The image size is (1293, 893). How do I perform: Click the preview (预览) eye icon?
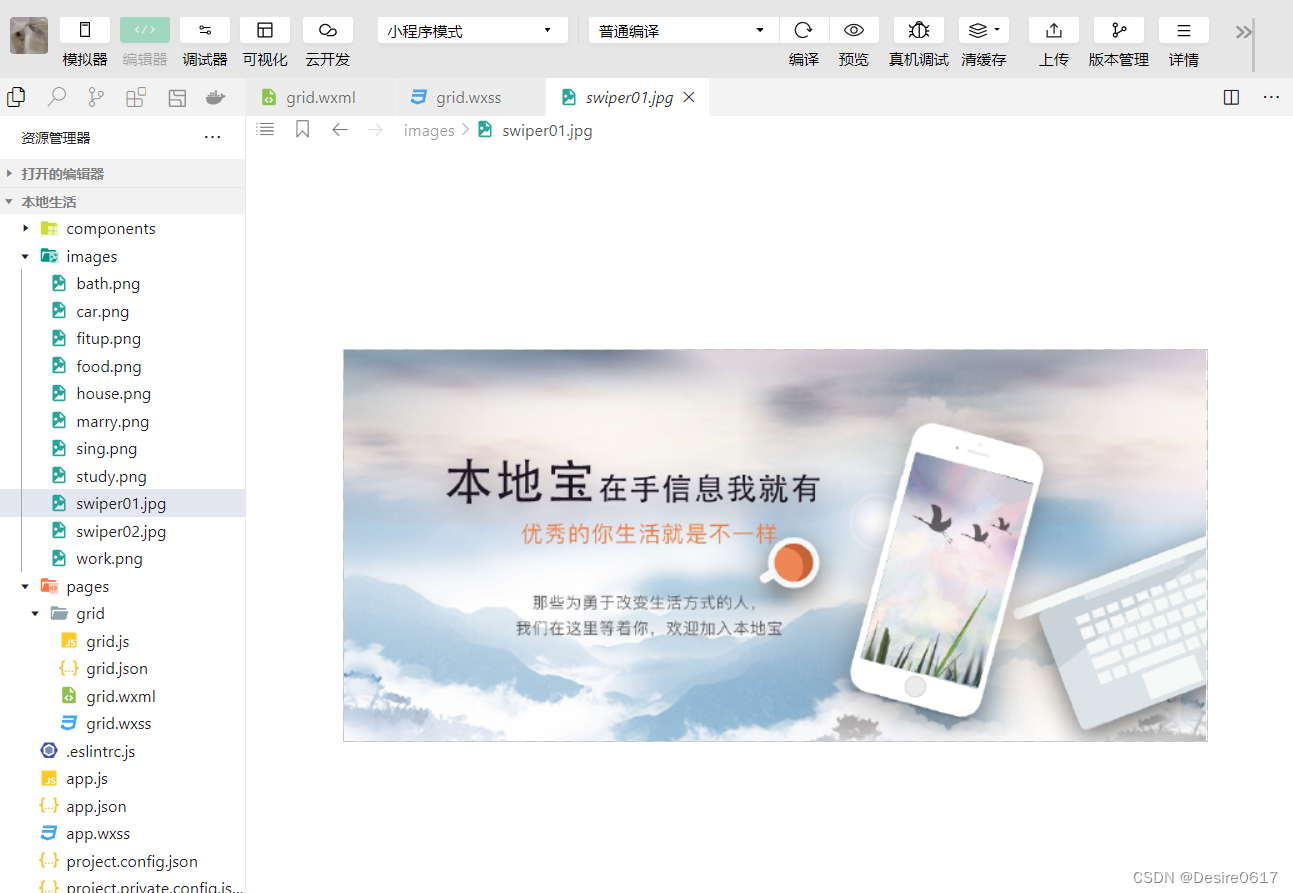coord(854,30)
